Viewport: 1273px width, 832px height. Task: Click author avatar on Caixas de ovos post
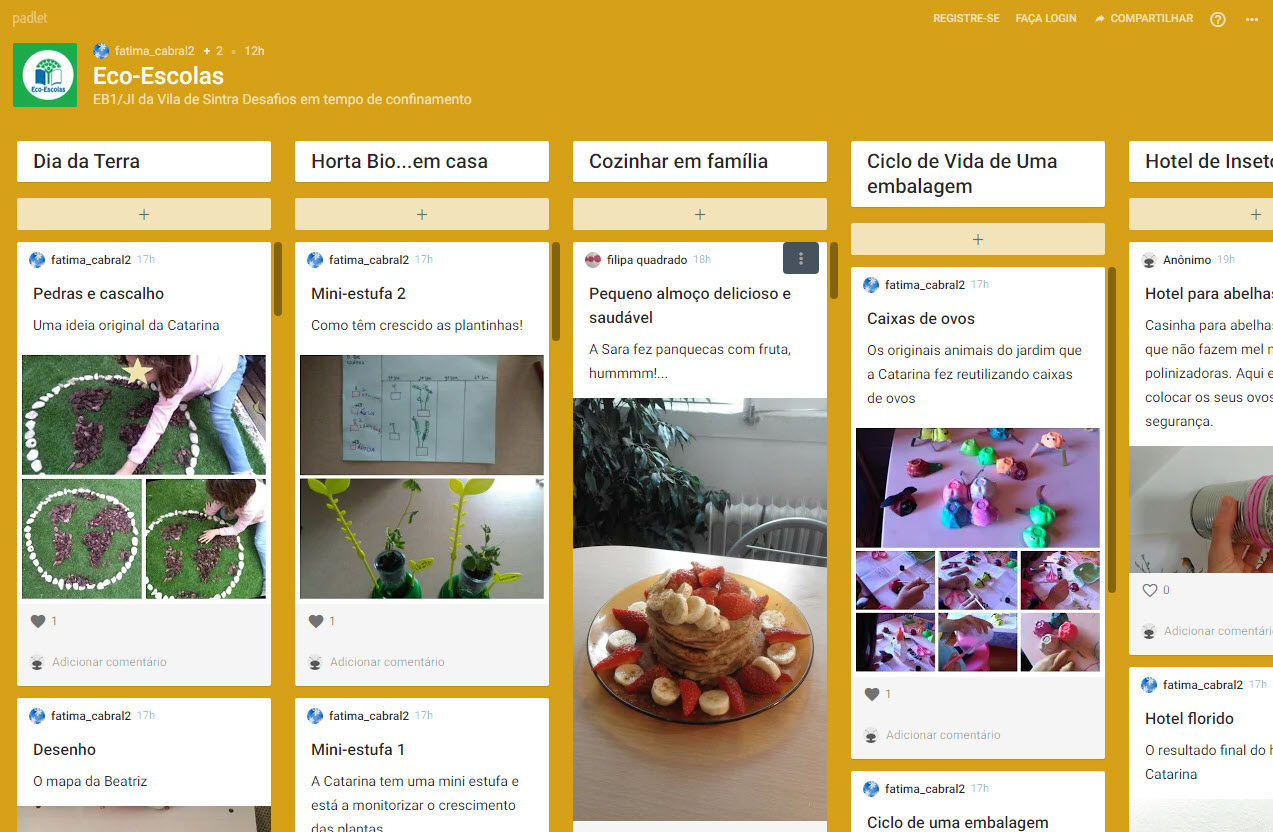(871, 285)
